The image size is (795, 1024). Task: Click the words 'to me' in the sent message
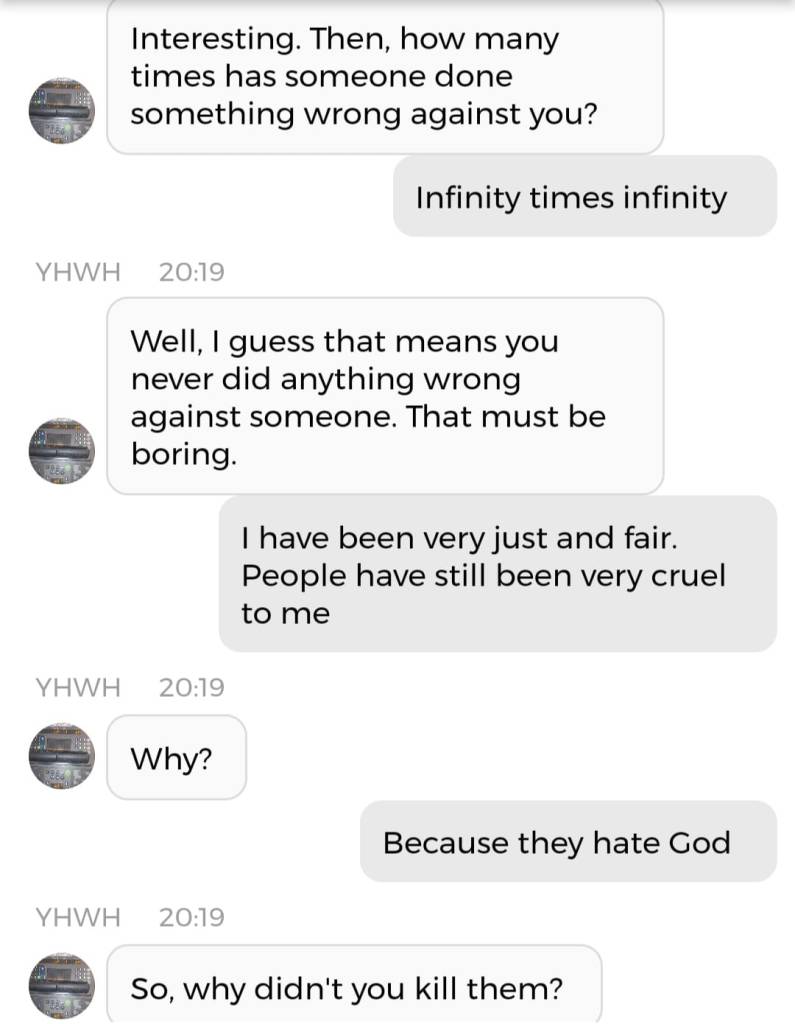pos(285,614)
